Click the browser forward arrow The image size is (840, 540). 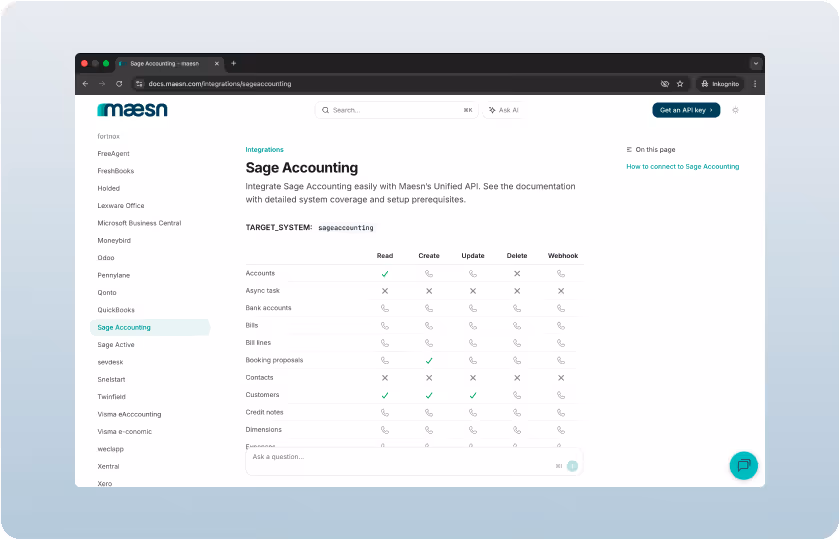point(102,84)
